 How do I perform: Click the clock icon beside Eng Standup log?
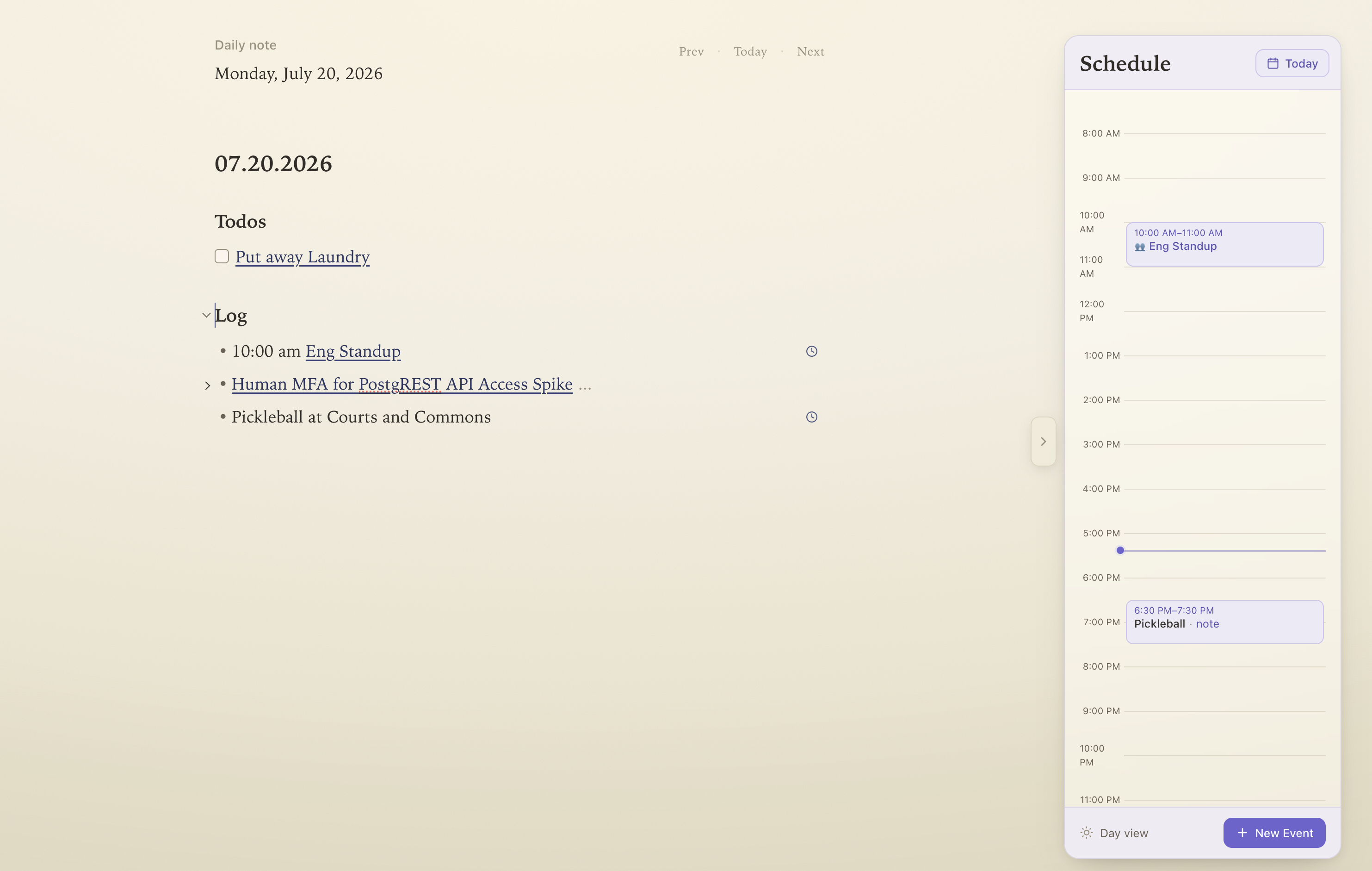point(811,351)
